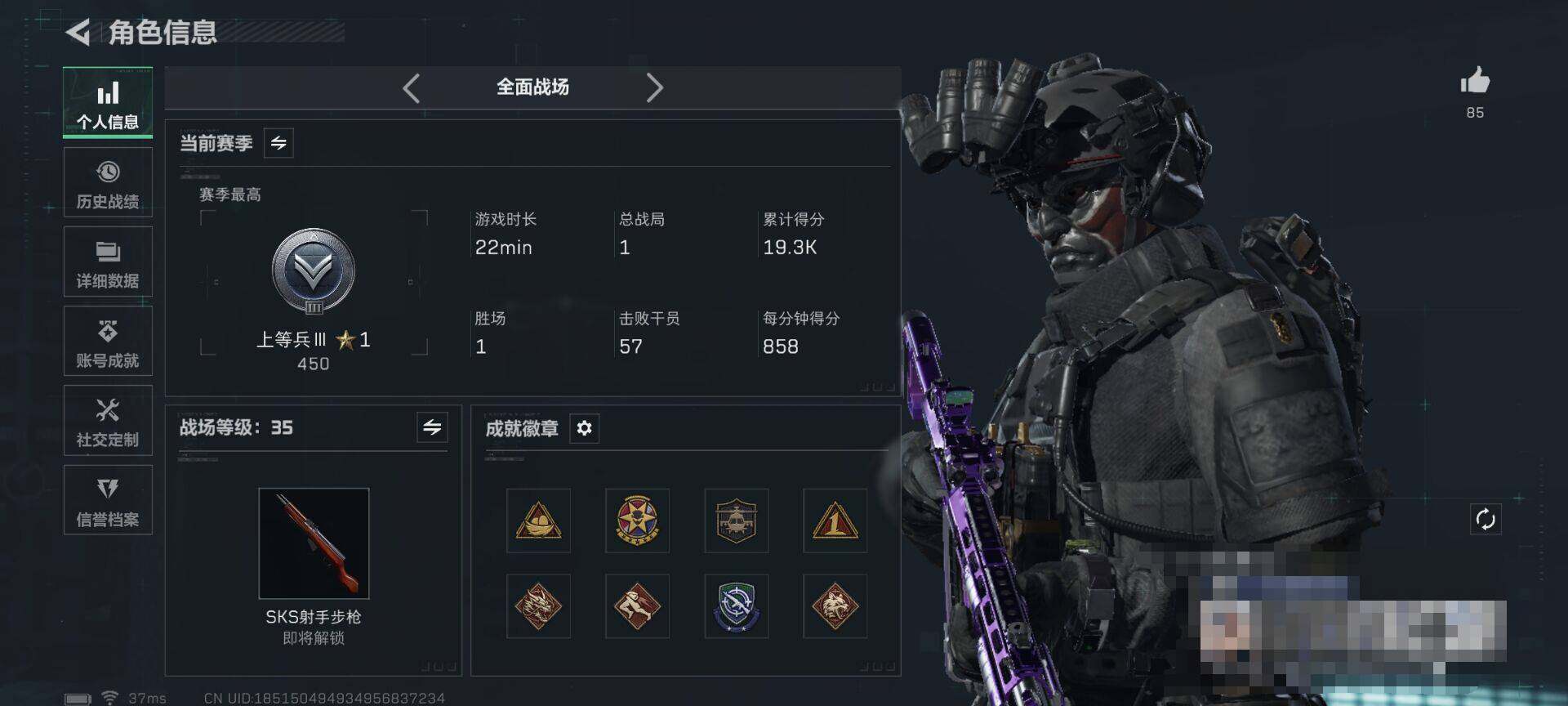Click the 上等兵 III rank emblem
This screenshot has width=1568, height=706.
pos(314,271)
